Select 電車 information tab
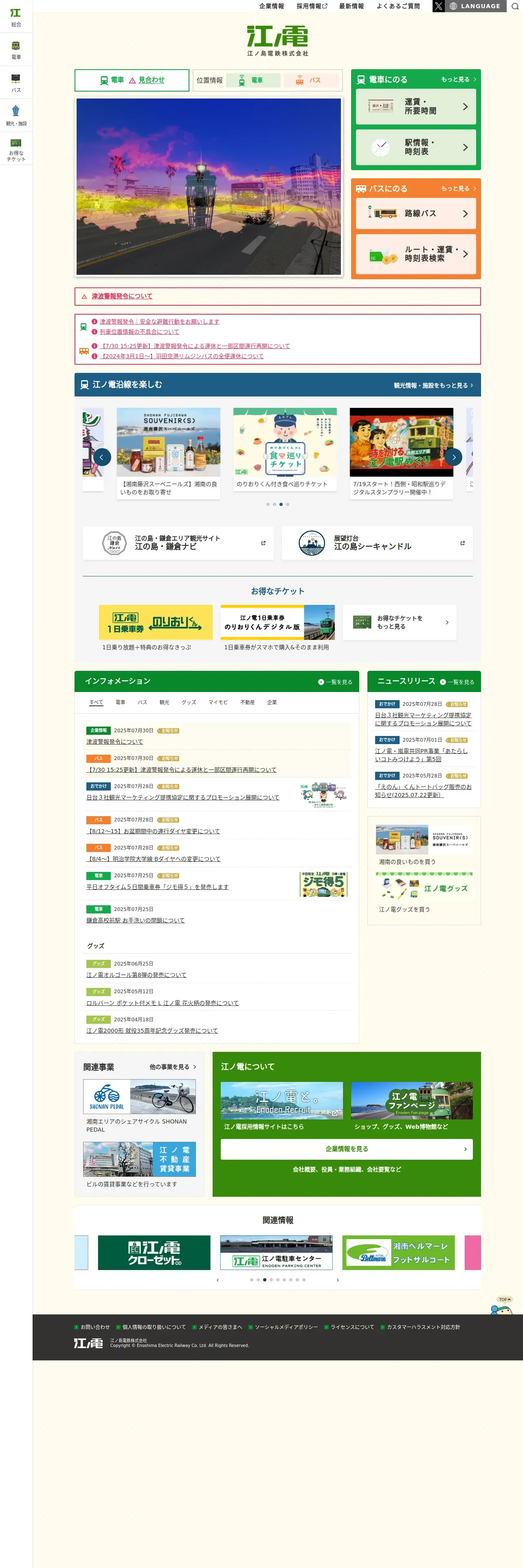523x1568 pixels. point(121,703)
